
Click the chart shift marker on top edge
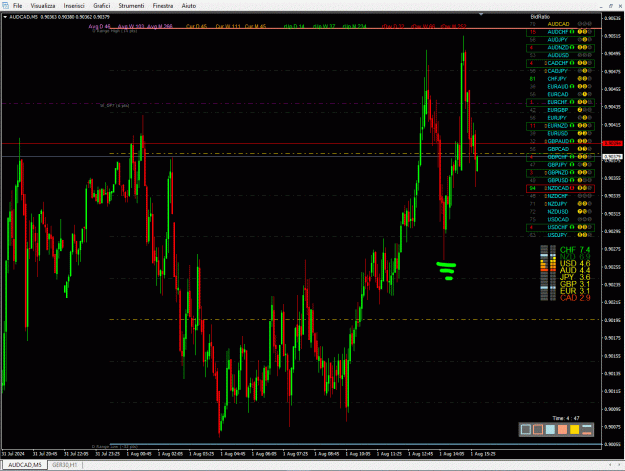(x=481, y=14)
